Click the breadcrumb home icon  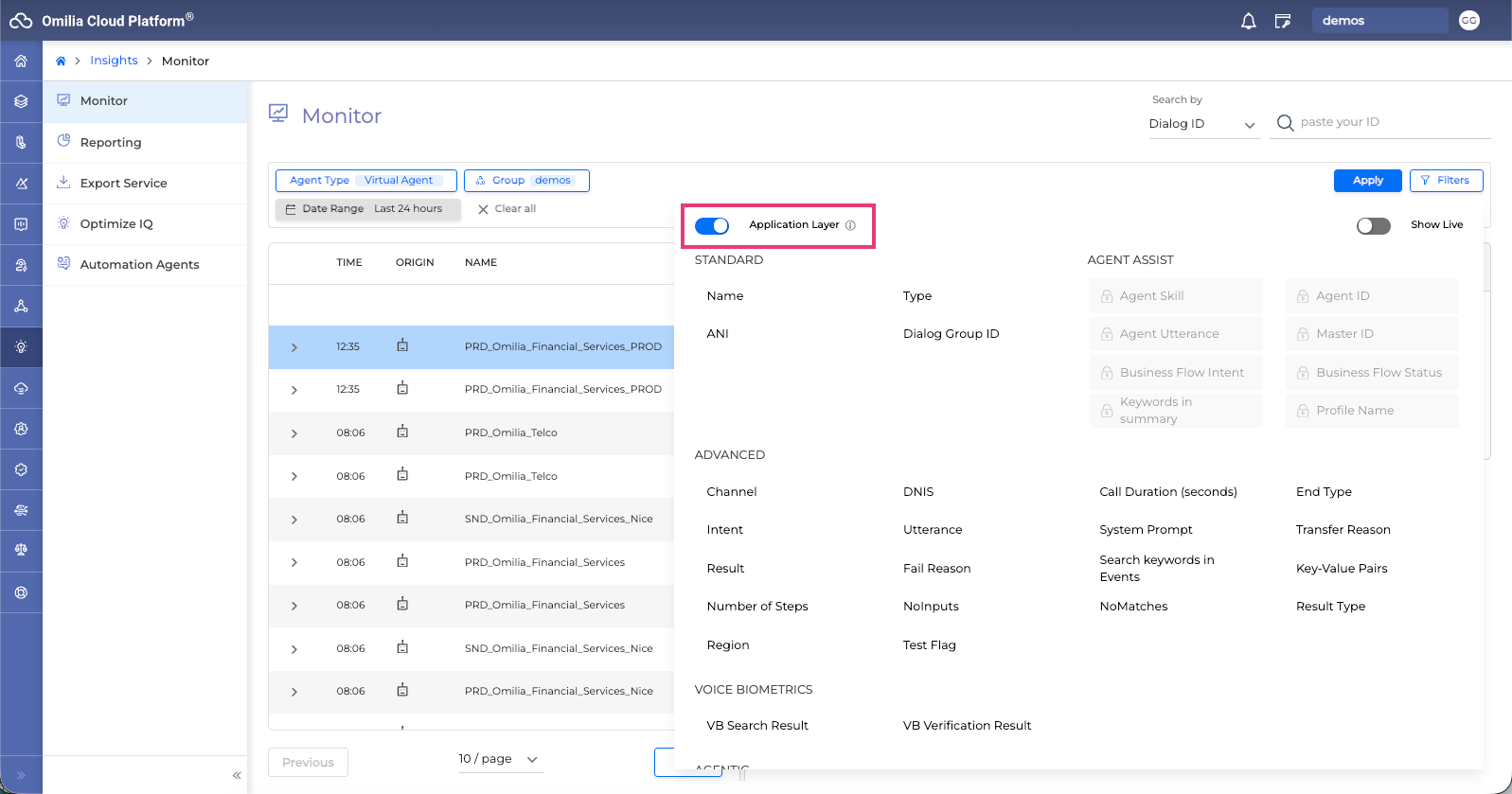coord(61,61)
